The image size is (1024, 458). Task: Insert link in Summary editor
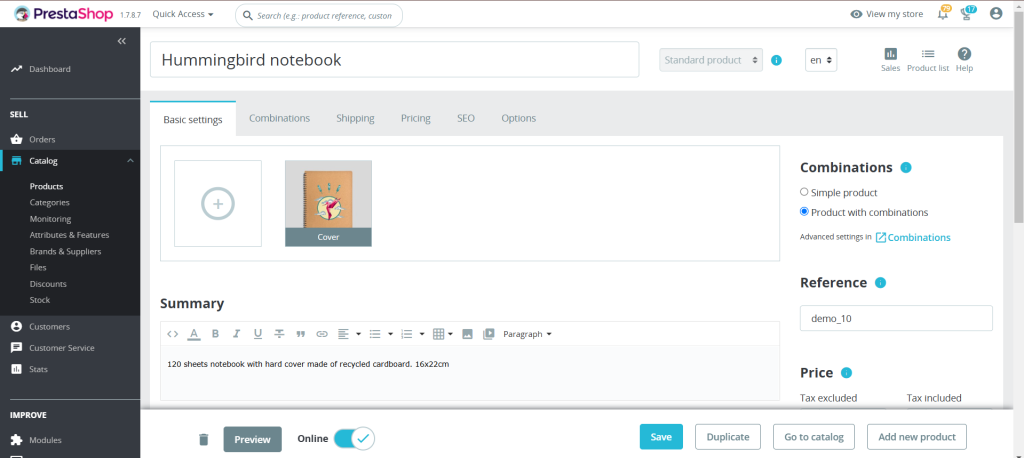(x=322, y=334)
